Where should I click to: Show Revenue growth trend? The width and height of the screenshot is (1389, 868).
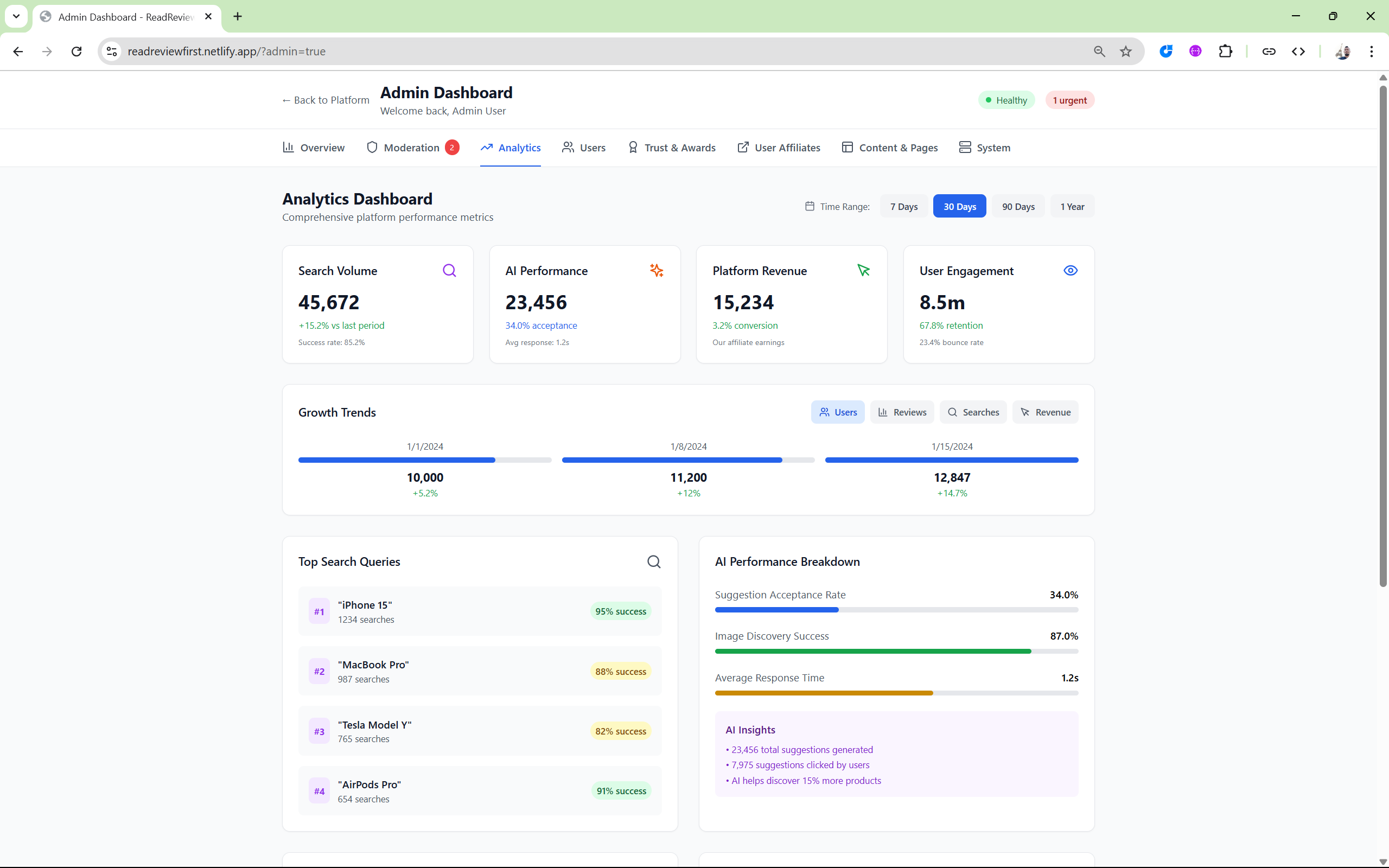[1045, 412]
